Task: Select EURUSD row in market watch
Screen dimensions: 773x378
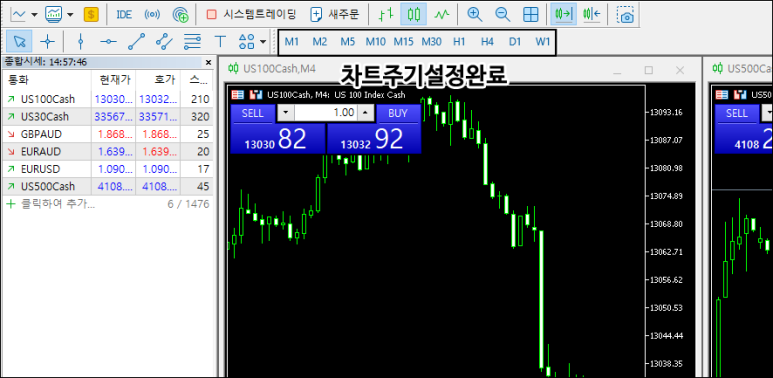Action: pos(107,169)
